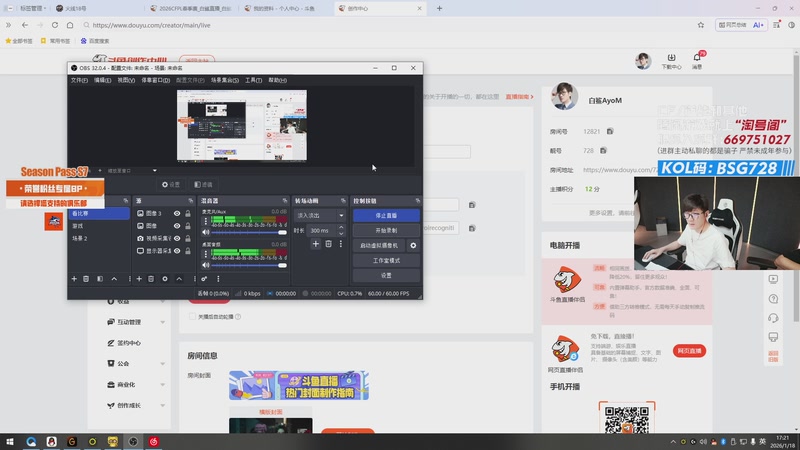The image size is (800, 450).
Task: Click the 开始录制 button
Action: click(386, 230)
